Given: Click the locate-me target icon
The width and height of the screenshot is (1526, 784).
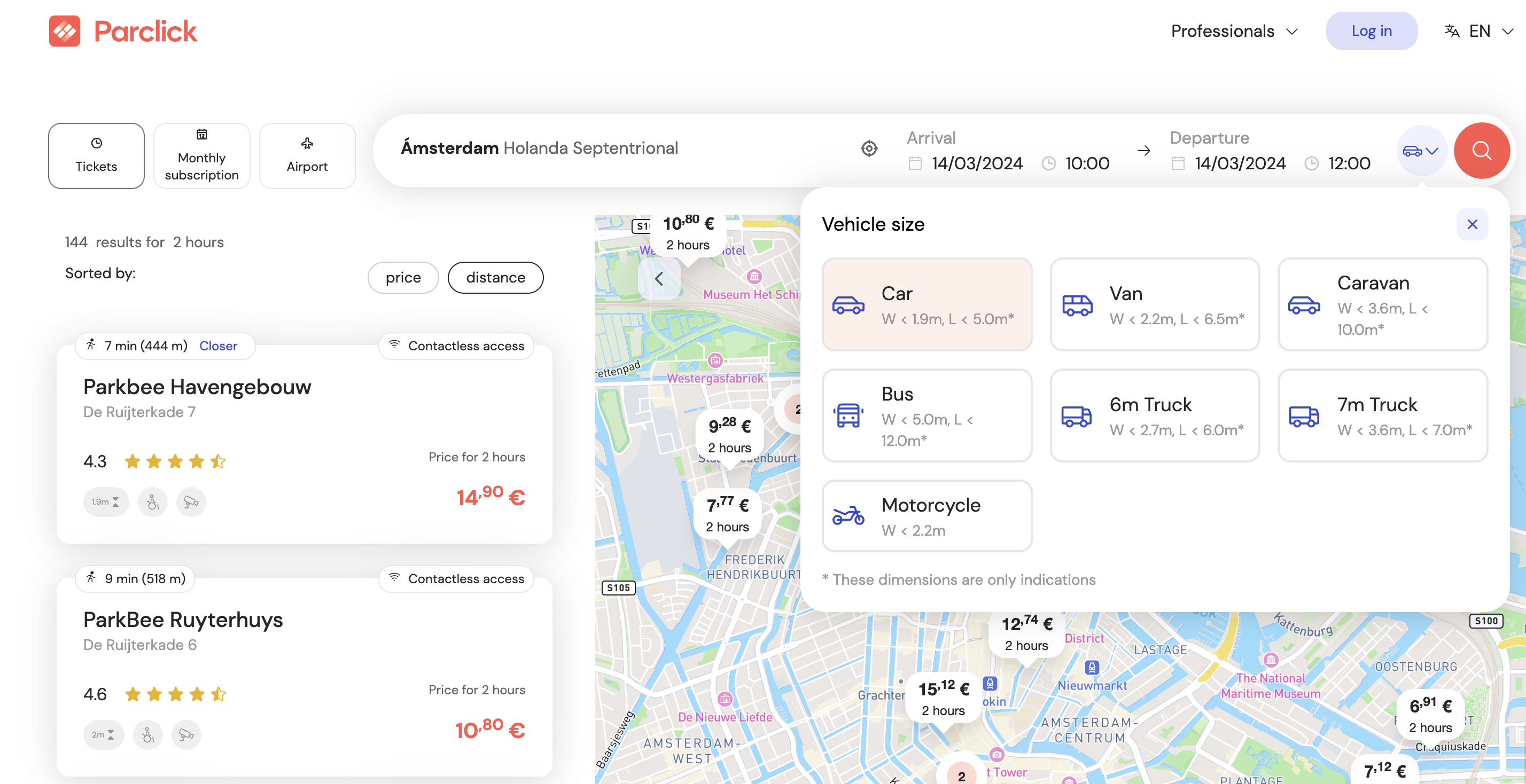Looking at the screenshot, I should (x=868, y=148).
